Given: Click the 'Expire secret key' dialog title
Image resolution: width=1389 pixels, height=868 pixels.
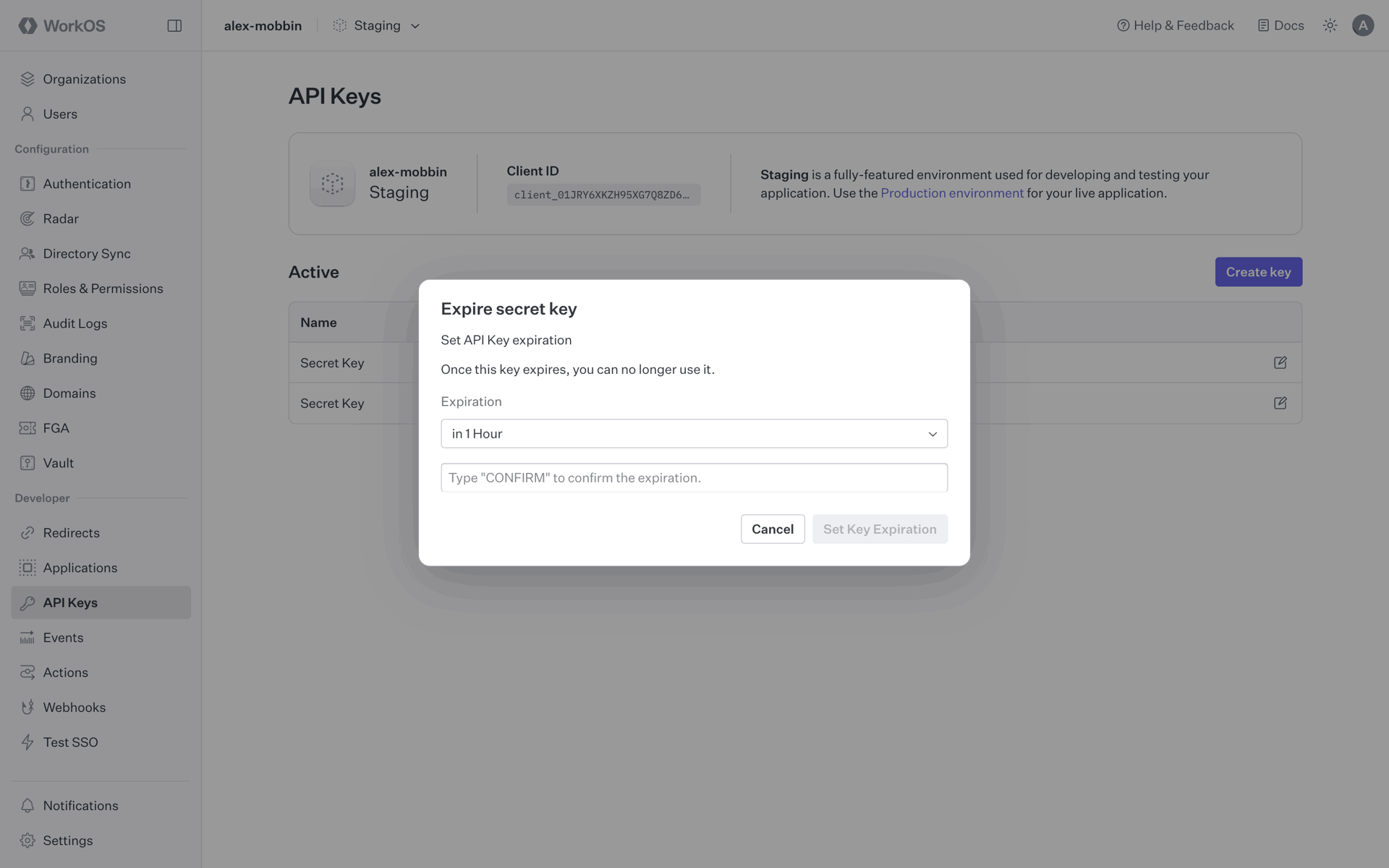Looking at the screenshot, I should 509,309.
